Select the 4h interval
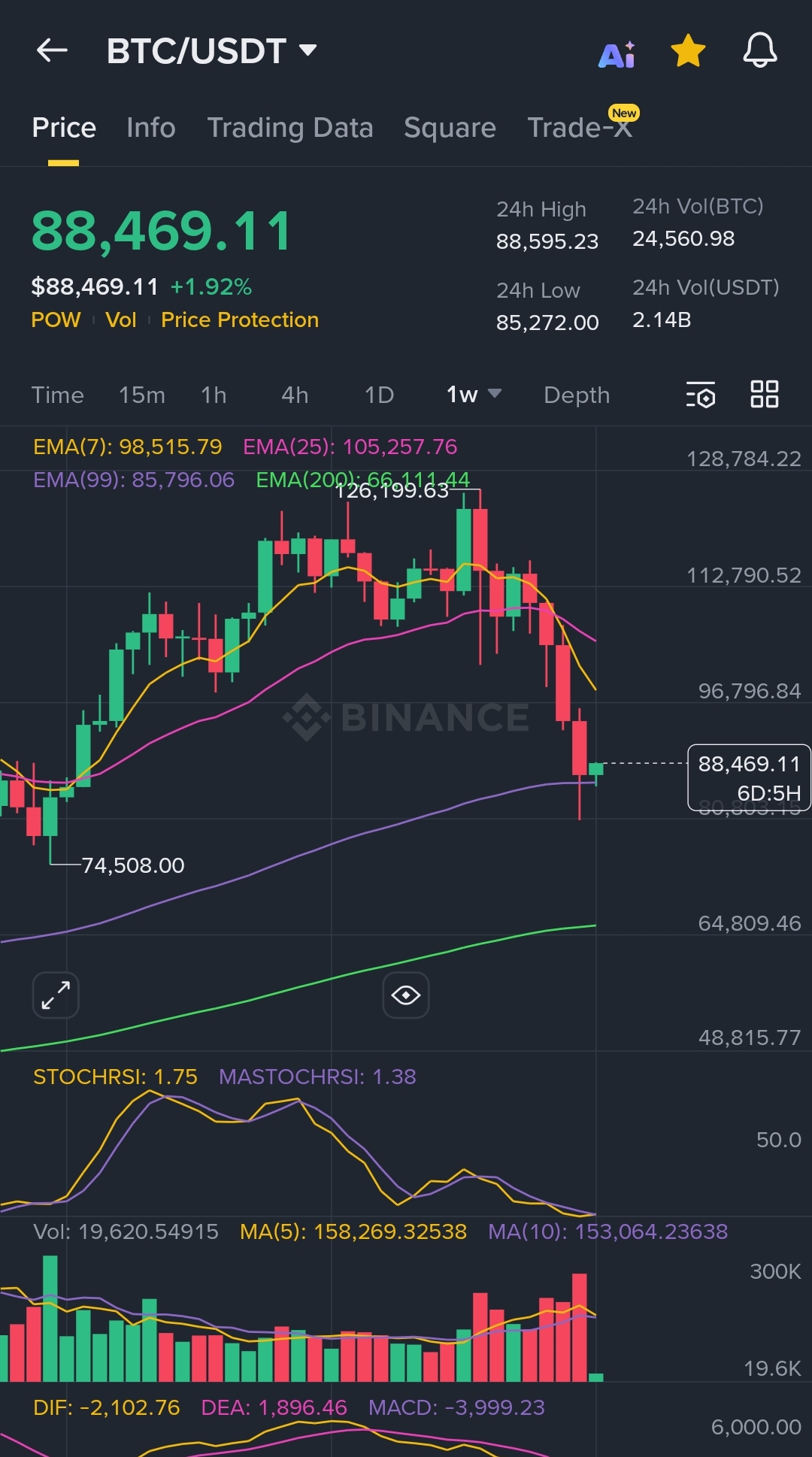The image size is (812, 1457). tap(295, 395)
